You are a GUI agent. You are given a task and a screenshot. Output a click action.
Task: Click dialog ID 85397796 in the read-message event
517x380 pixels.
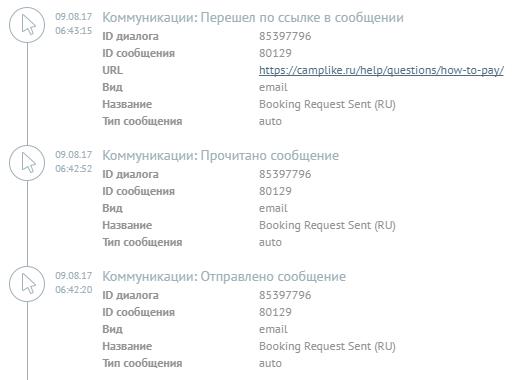(x=285, y=174)
